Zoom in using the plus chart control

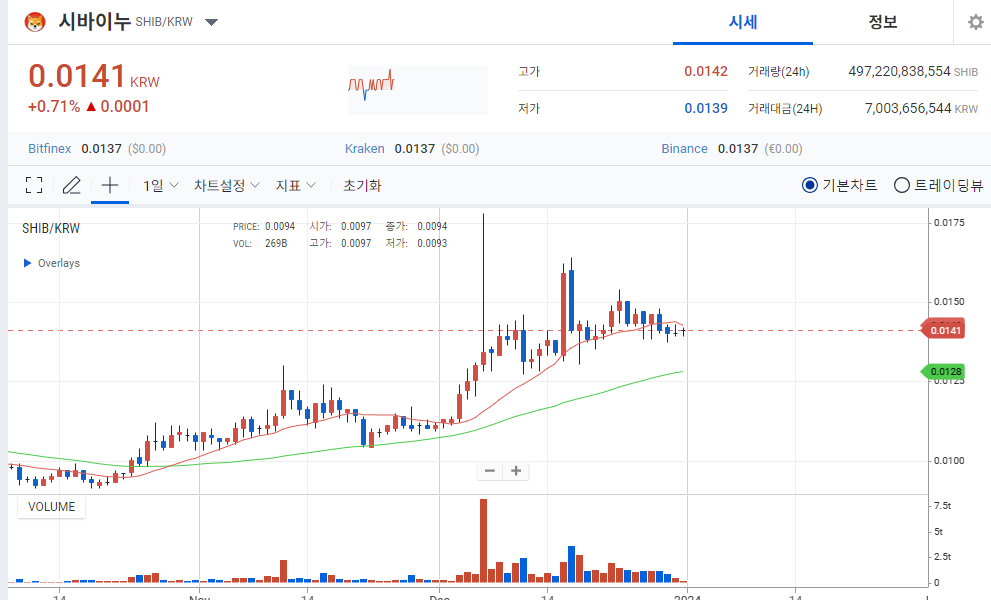[x=515, y=470]
